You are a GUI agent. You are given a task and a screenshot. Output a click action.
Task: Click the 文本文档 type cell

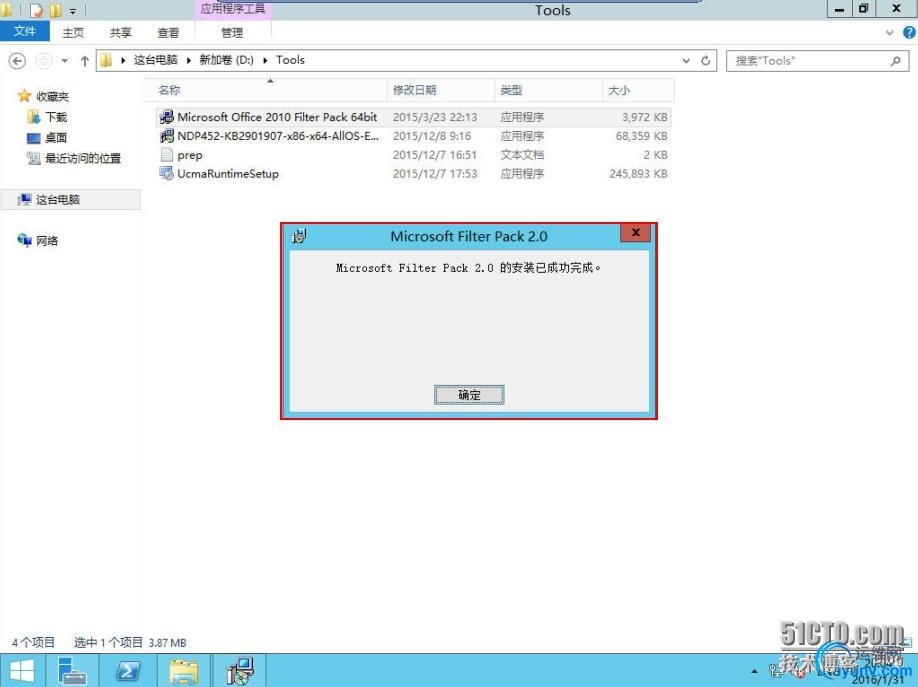click(522, 155)
